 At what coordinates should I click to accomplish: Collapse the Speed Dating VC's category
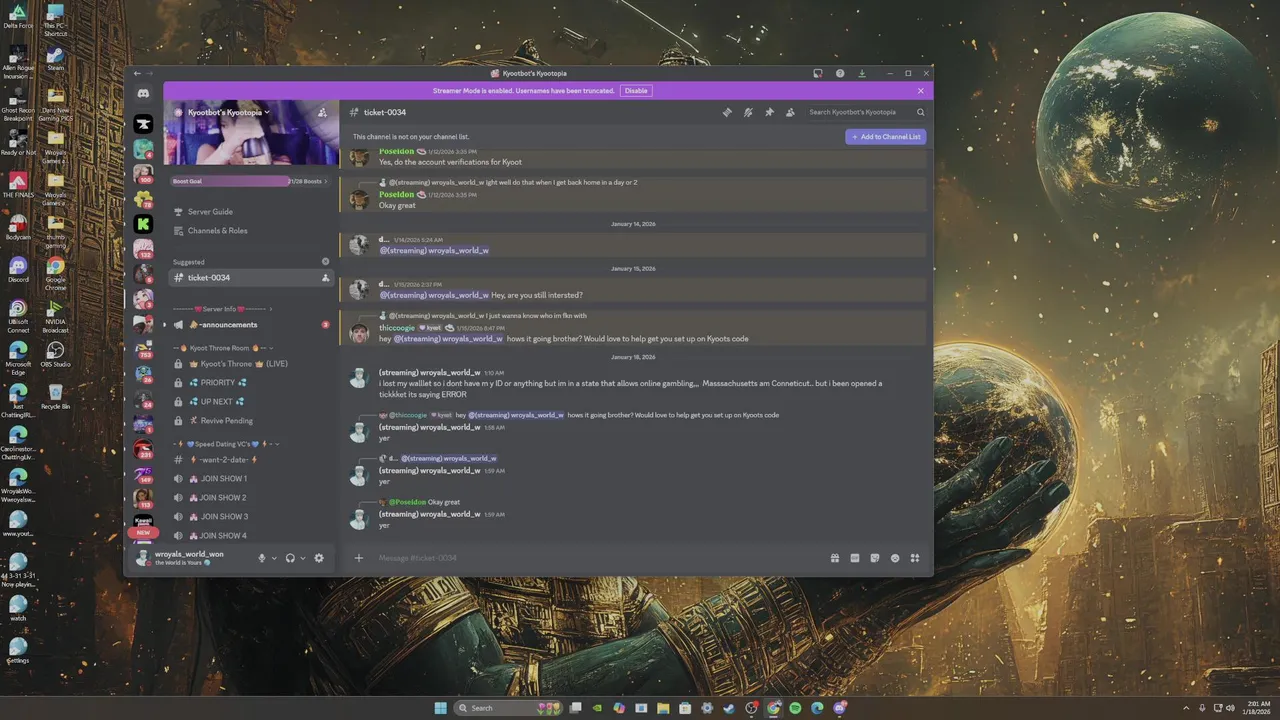coord(226,444)
